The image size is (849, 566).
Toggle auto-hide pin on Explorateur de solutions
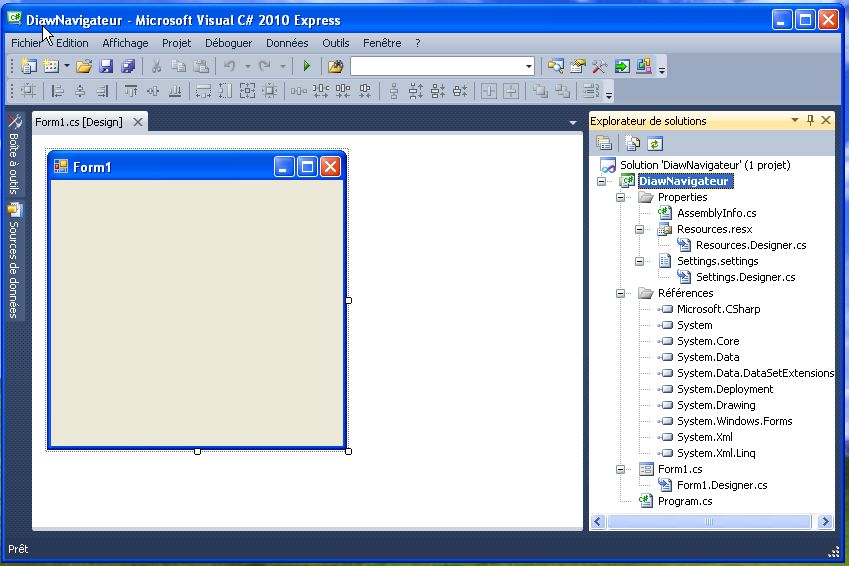(810, 120)
